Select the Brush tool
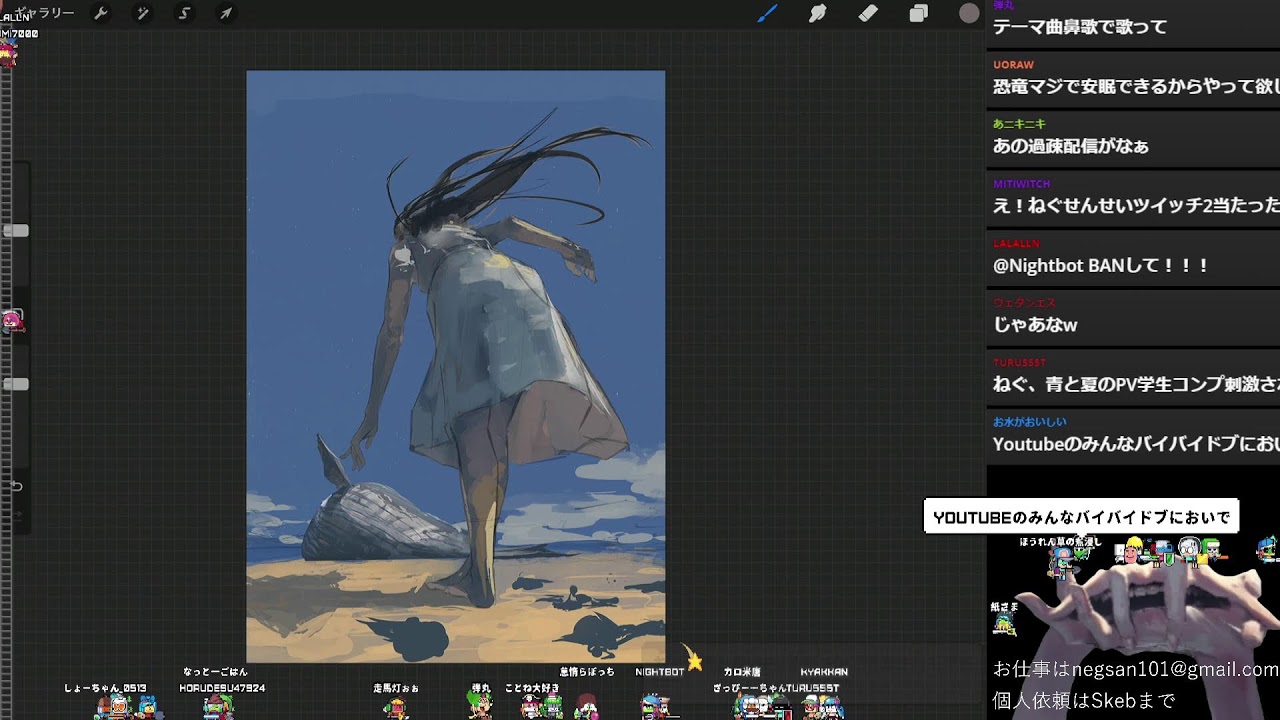 [767, 13]
